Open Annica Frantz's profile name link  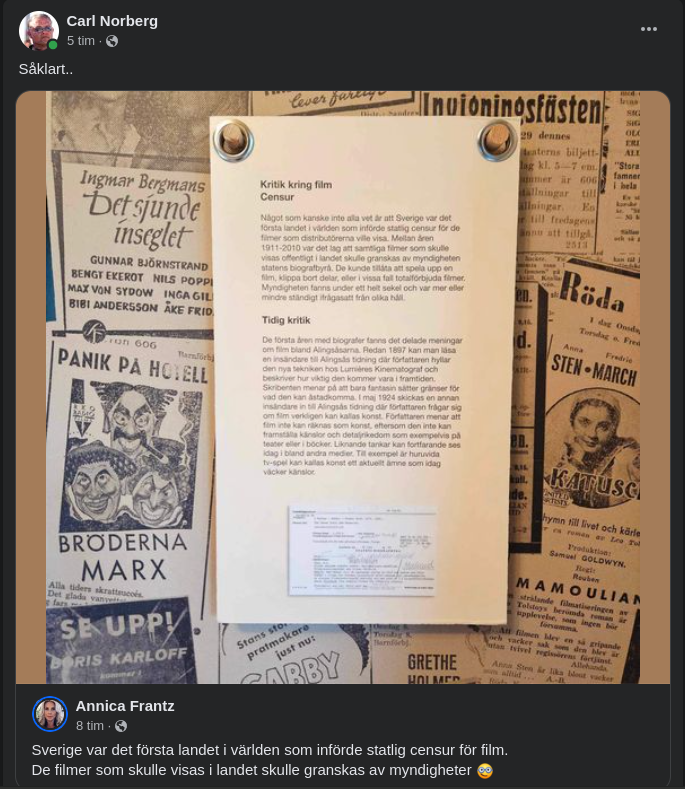pyautogui.click(x=125, y=706)
